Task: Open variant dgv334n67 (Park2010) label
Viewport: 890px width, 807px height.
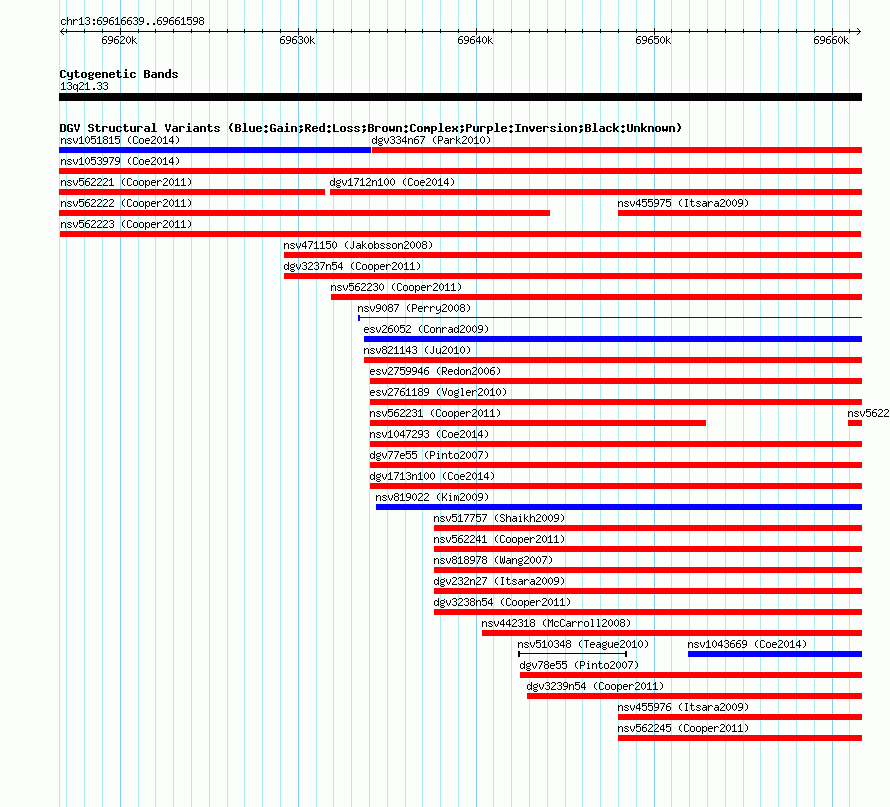Action: [431, 140]
